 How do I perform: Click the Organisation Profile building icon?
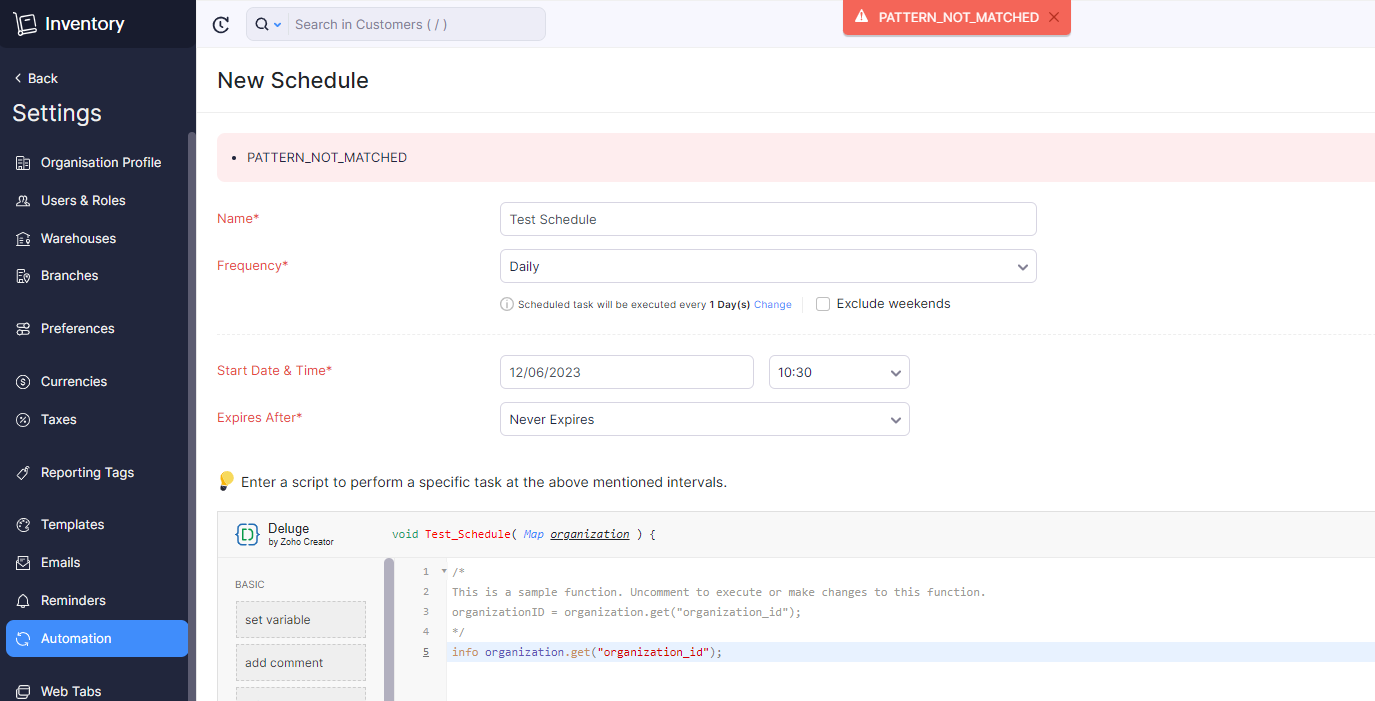click(x=23, y=163)
